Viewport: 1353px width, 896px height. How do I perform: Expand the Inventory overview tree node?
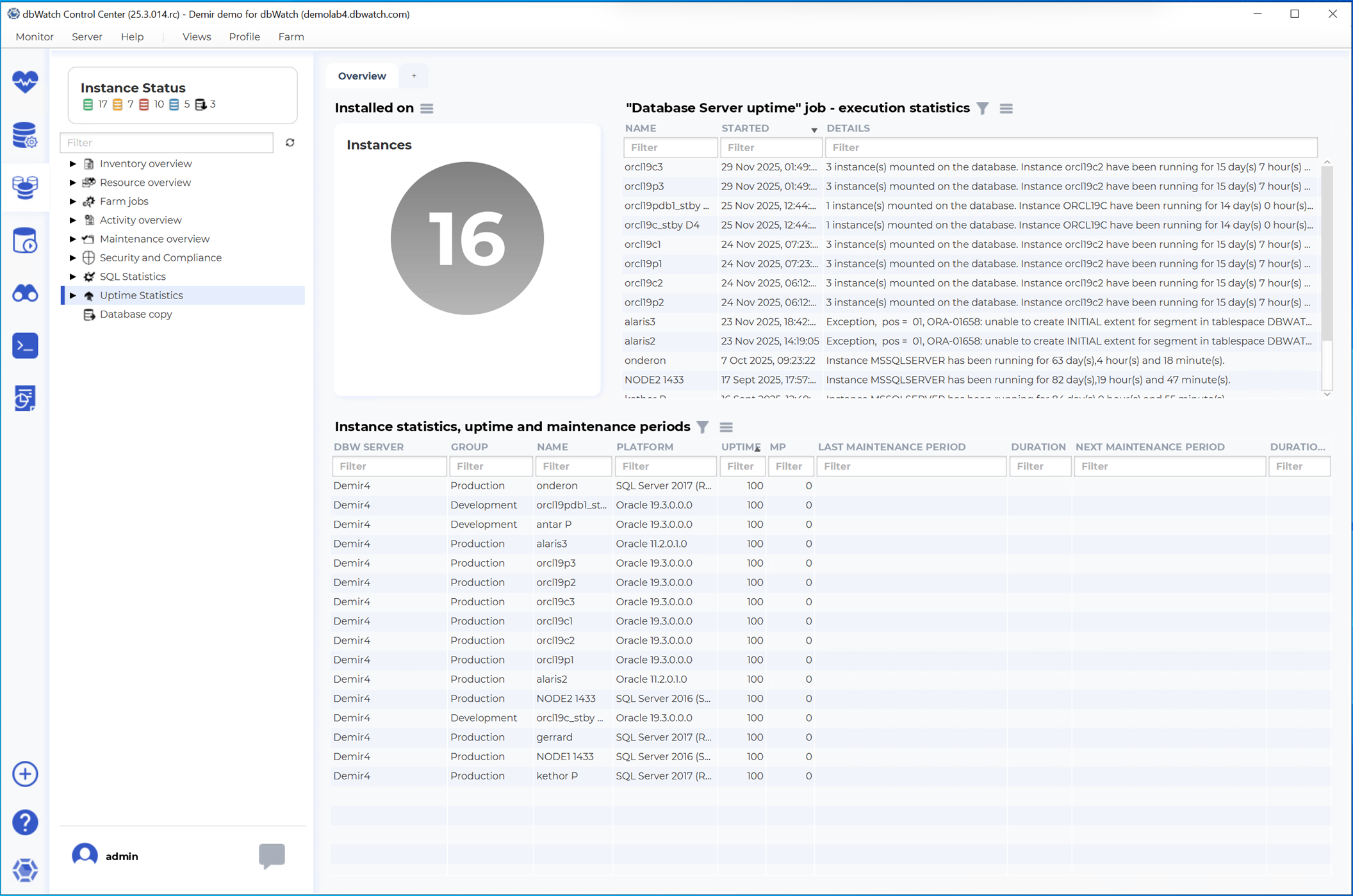[73, 164]
